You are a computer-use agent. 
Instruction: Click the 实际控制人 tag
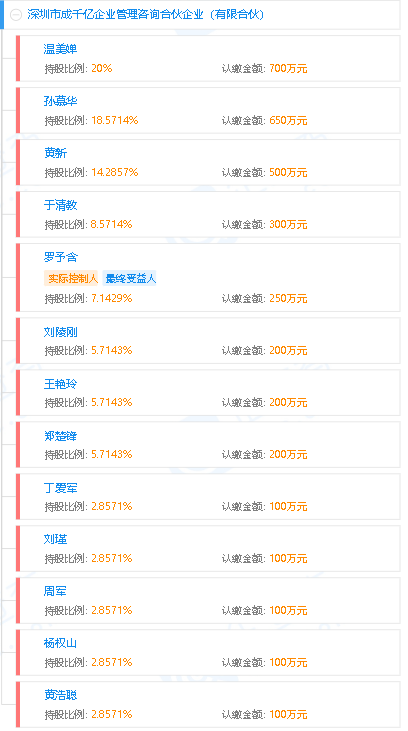click(71, 278)
